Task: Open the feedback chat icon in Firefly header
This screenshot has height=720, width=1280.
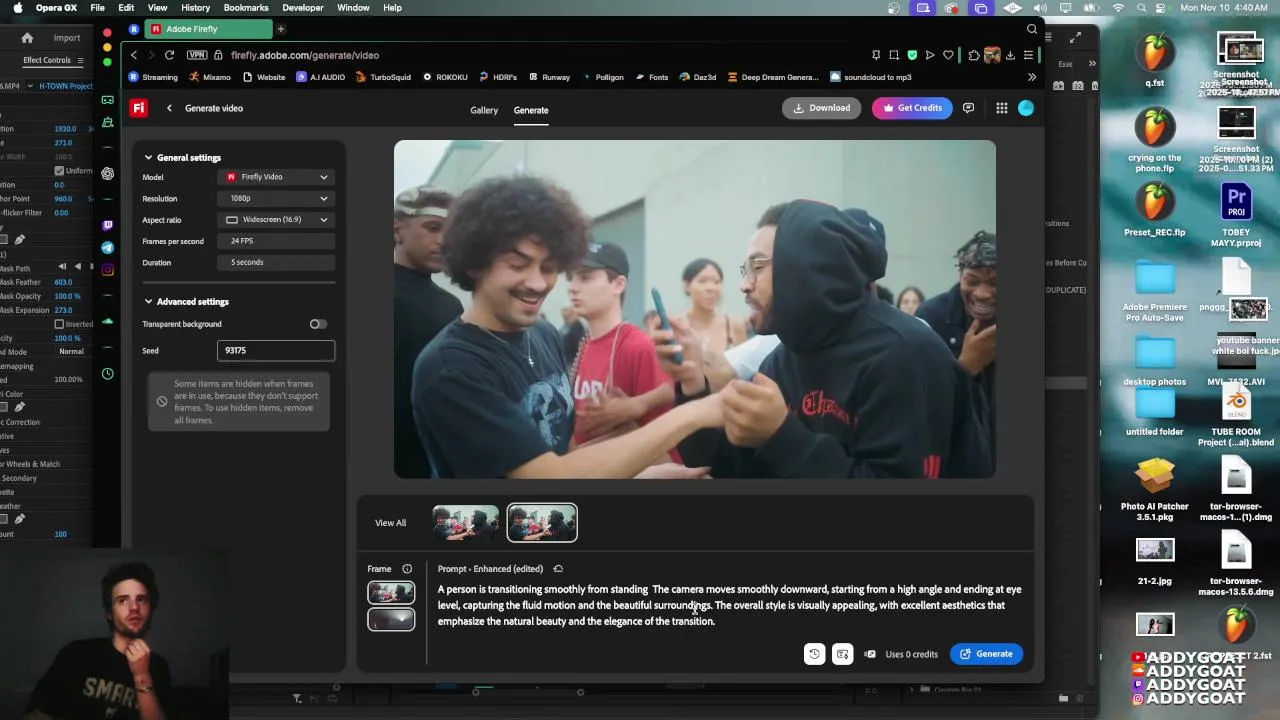Action: pyautogui.click(x=968, y=108)
